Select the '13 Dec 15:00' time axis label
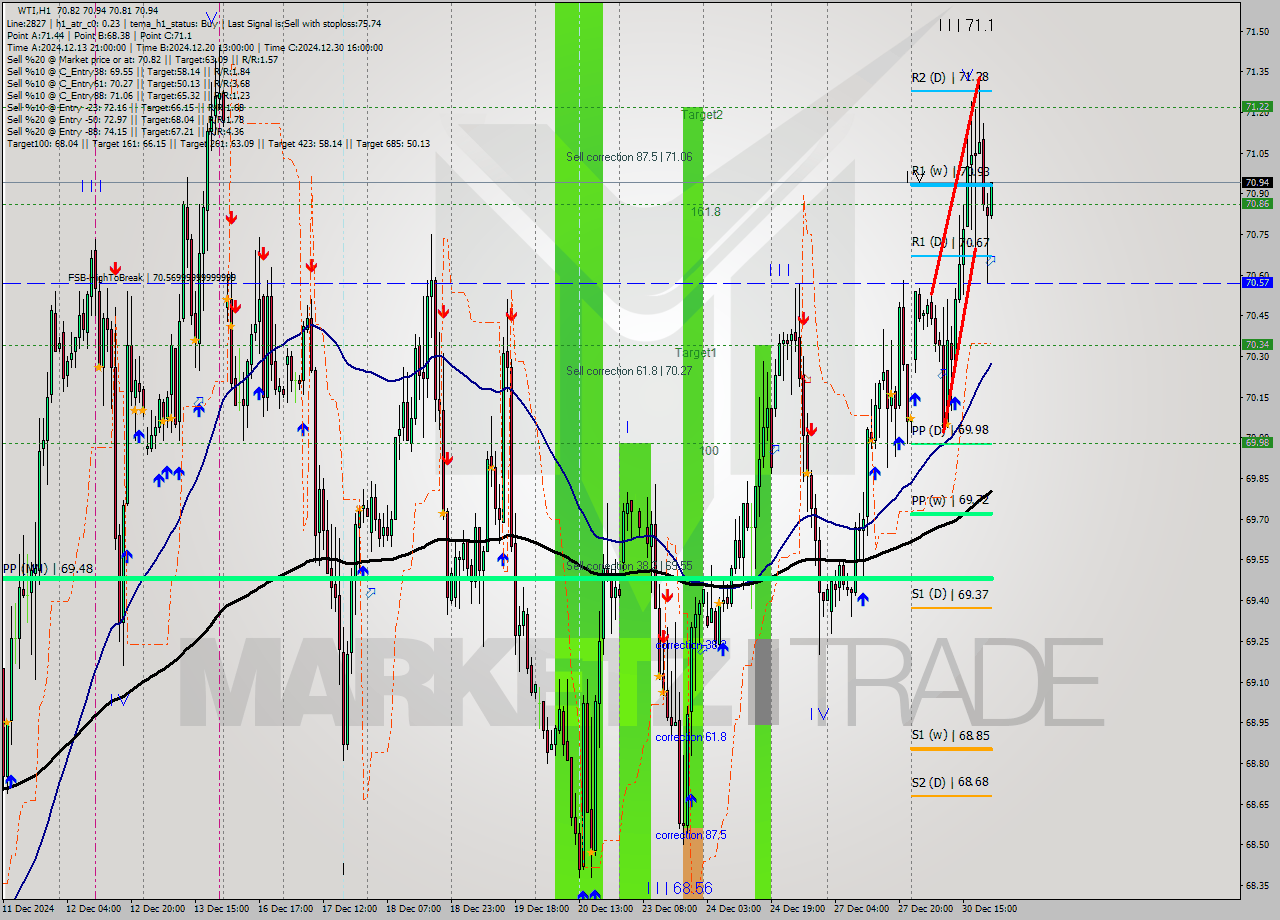 click(220, 909)
